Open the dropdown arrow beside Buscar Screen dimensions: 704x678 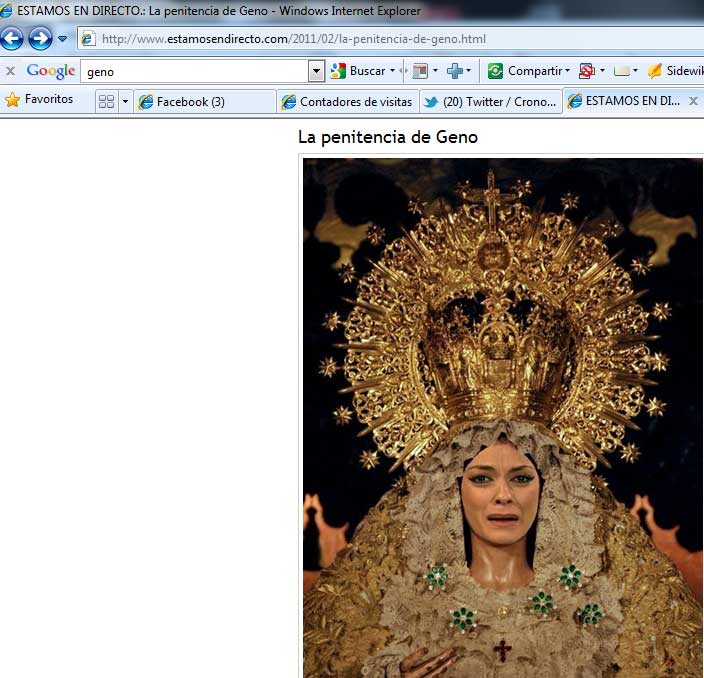coord(392,71)
